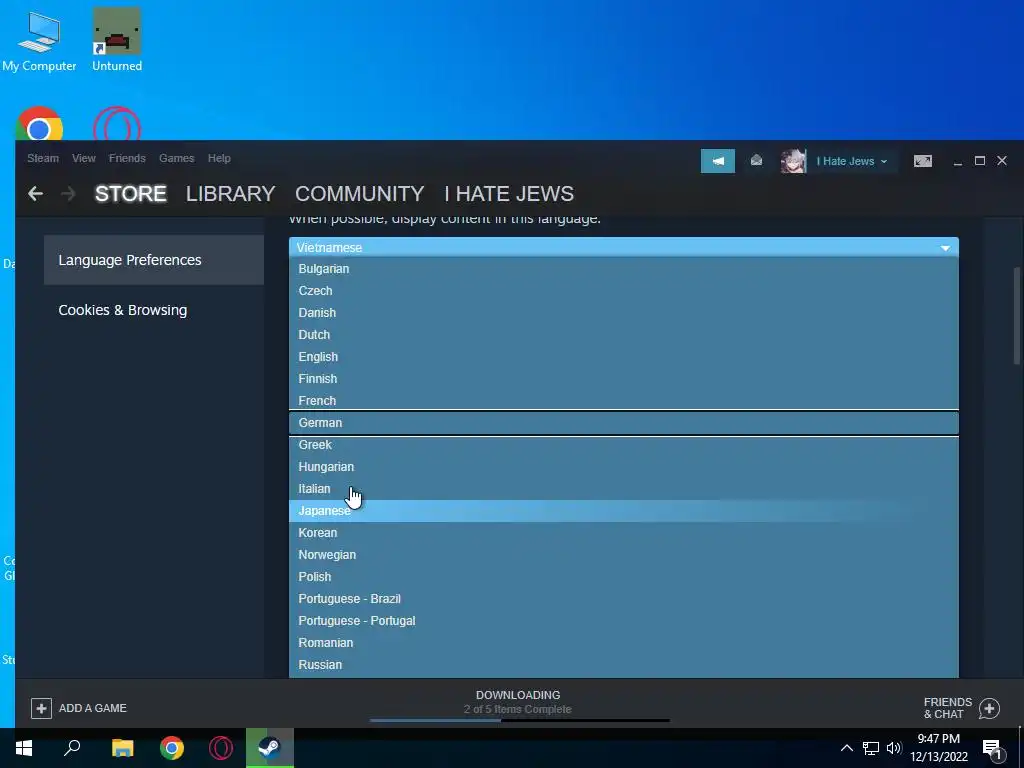Switch to the LIBRARY tab
Viewport: 1024px width, 768px height.
pos(231,193)
